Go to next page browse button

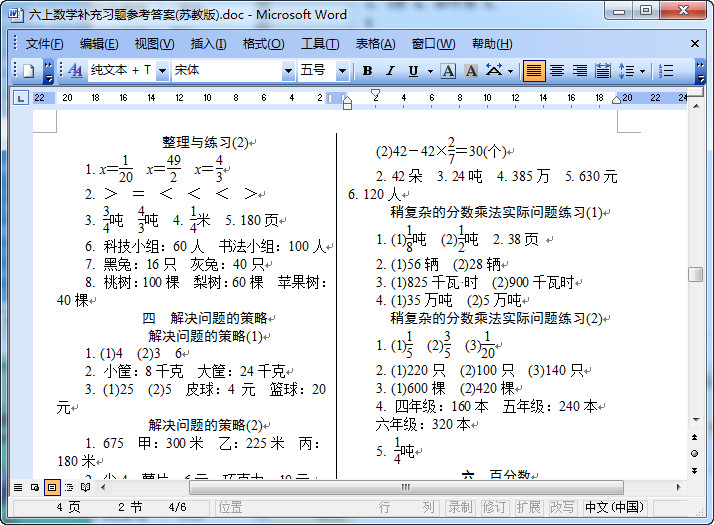(x=694, y=470)
